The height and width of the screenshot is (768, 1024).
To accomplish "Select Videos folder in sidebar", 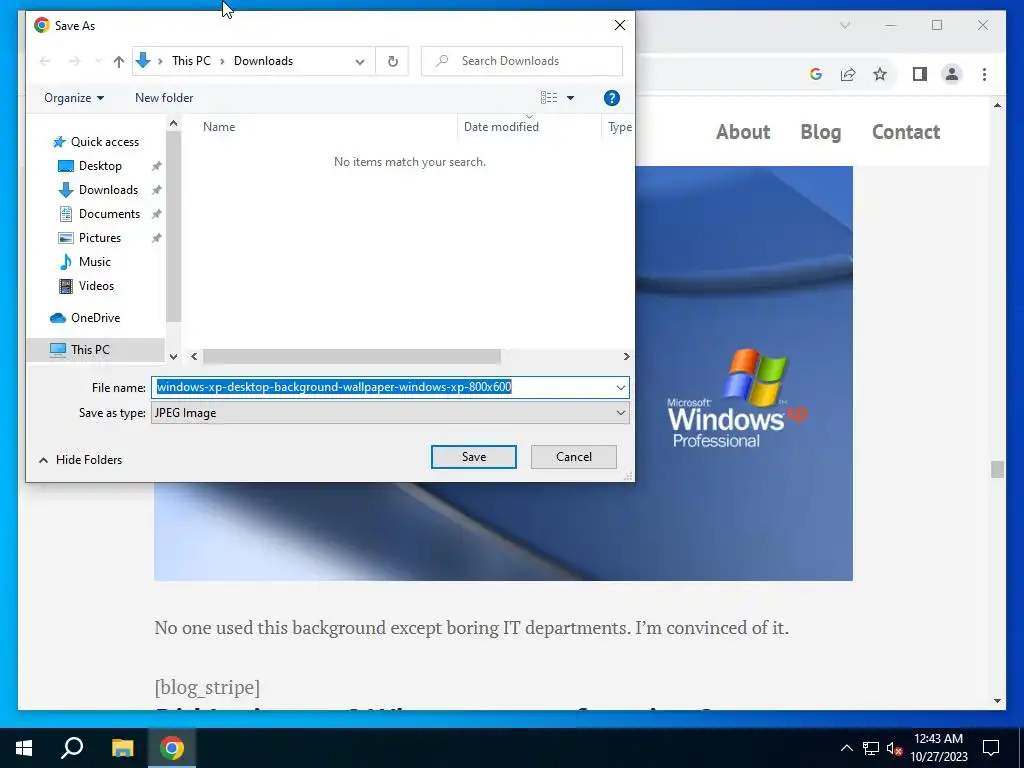I will click(x=96, y=286).
